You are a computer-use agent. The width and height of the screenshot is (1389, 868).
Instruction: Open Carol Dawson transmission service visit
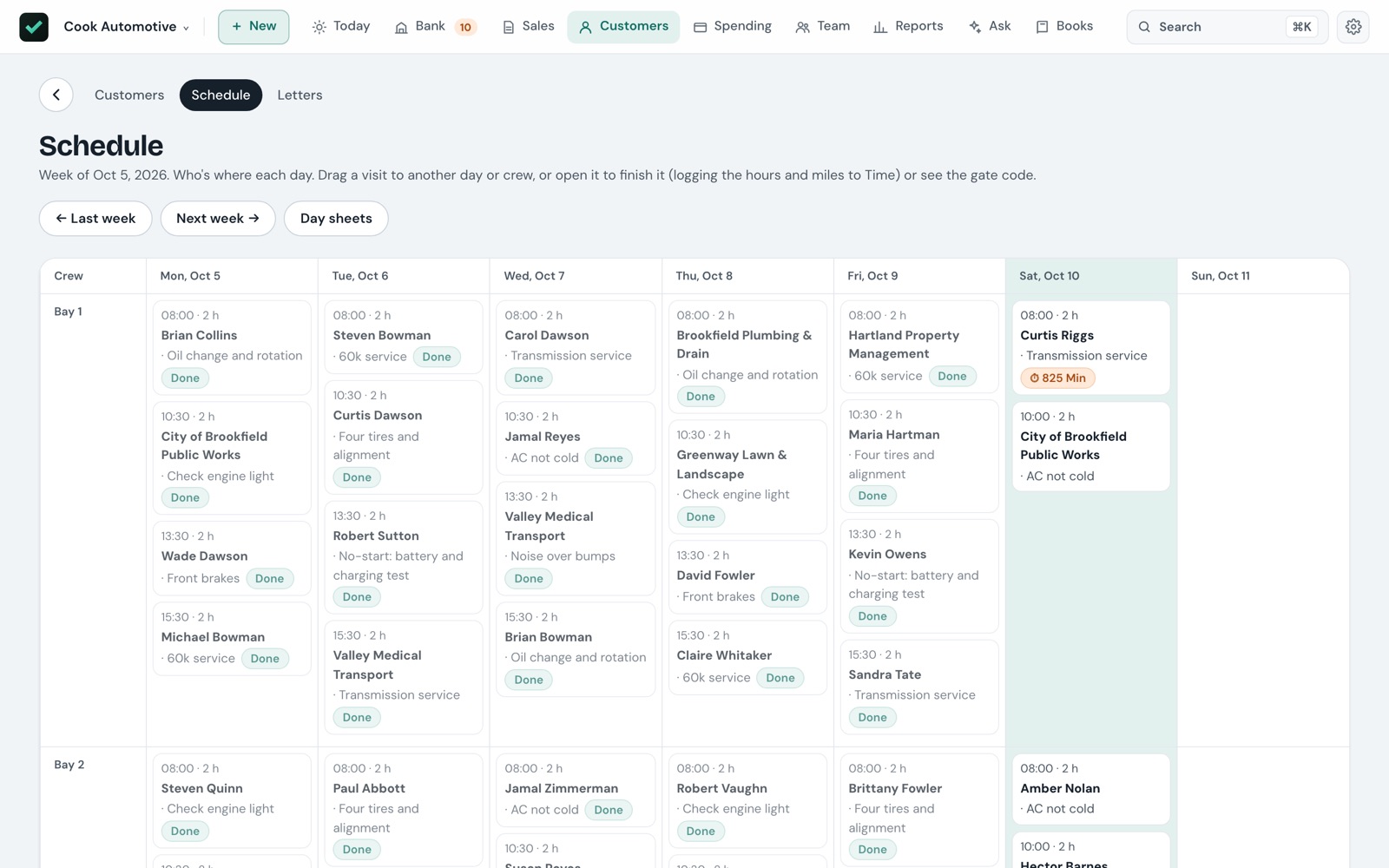[576, 347]
